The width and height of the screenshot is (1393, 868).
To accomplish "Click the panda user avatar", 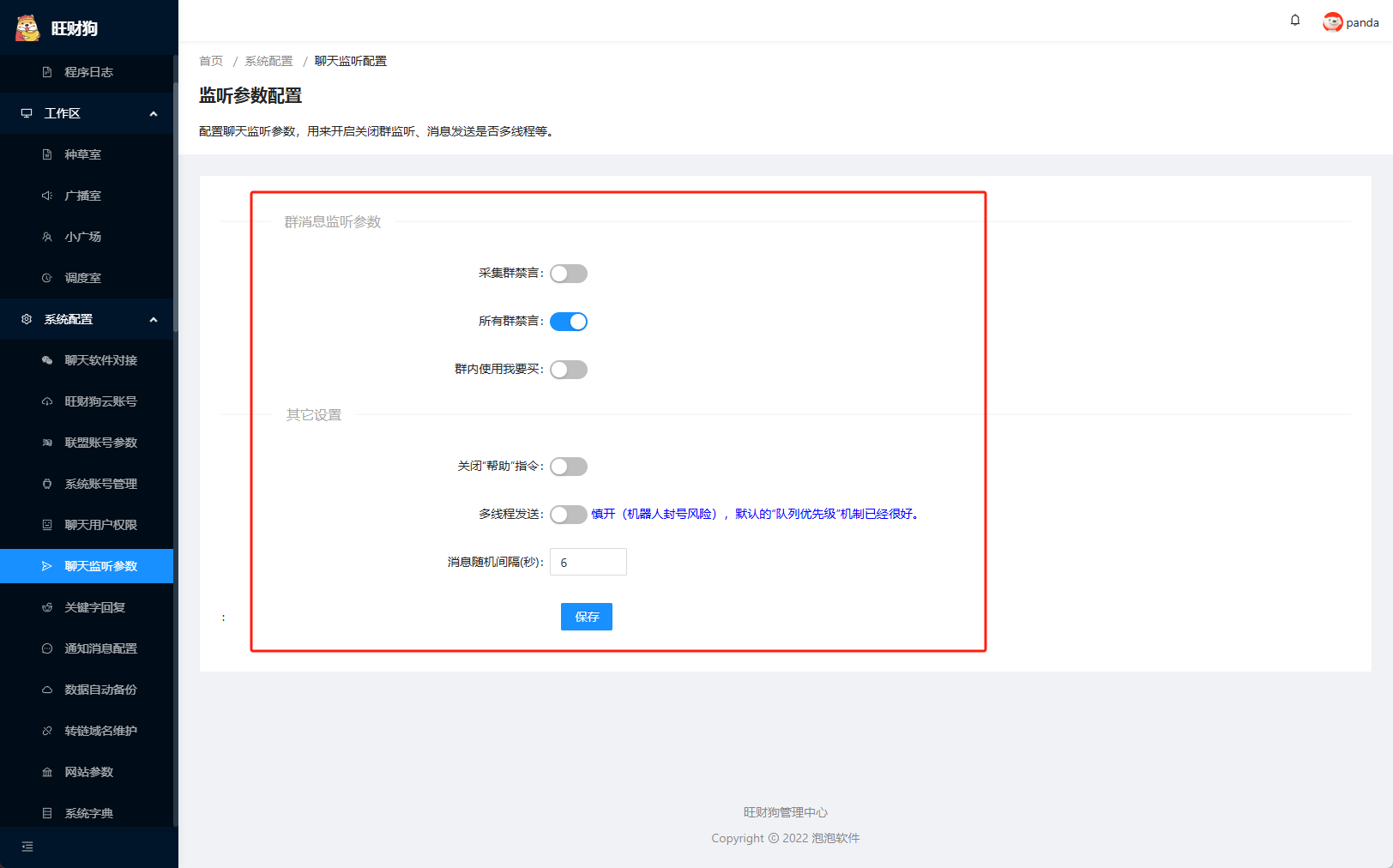I will [1332, 22].
